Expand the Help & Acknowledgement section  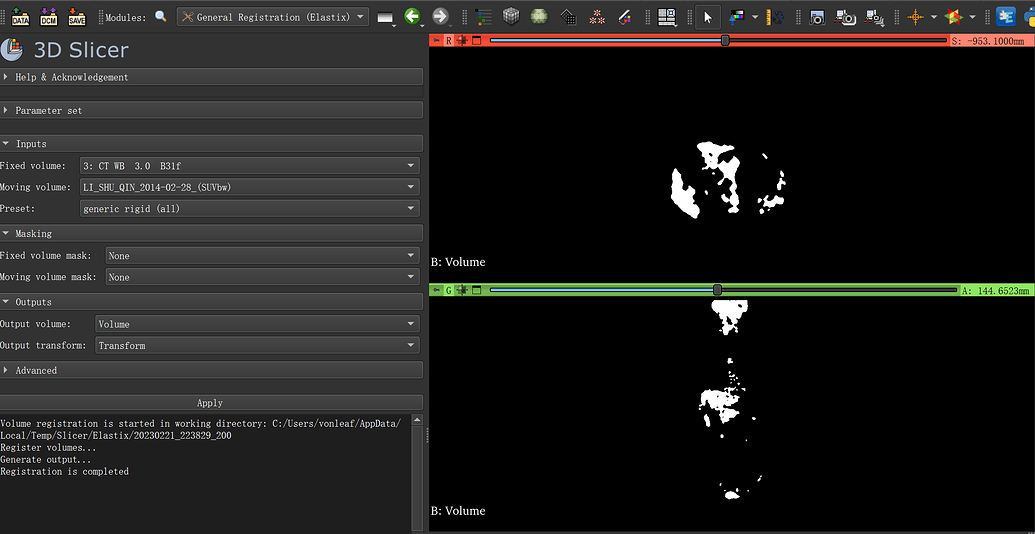71,77
